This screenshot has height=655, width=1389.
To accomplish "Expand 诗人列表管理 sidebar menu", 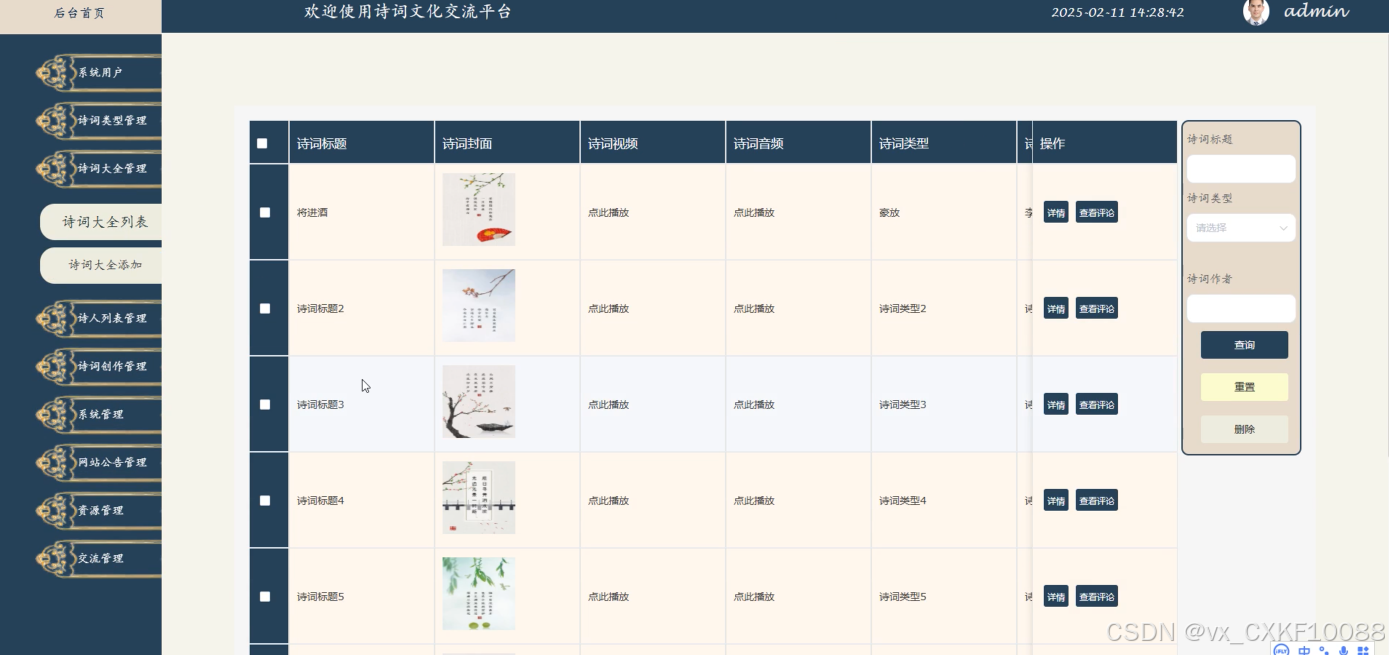I will [98, 318].
